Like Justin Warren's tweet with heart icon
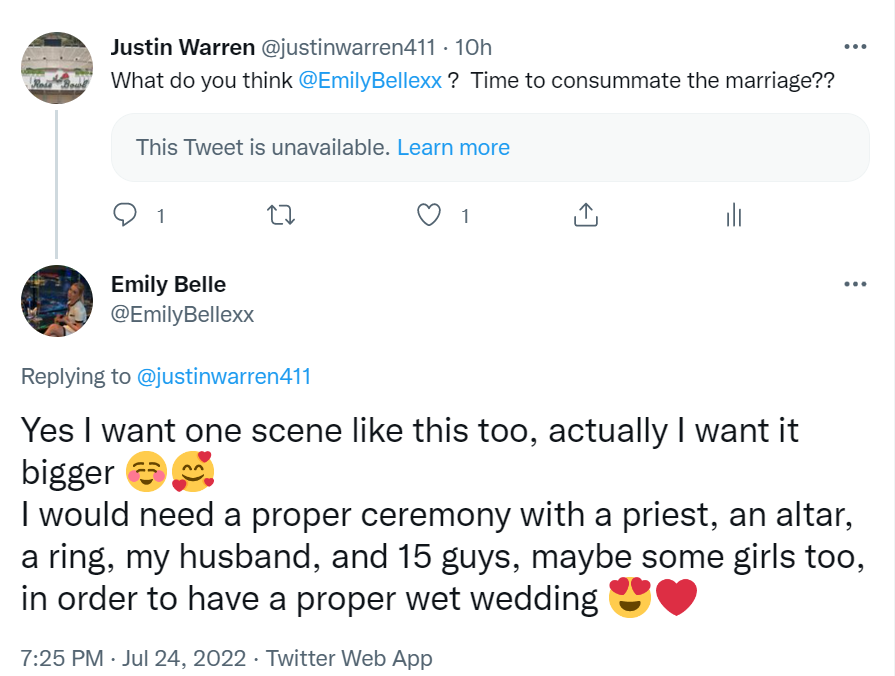This screenshot has height=676, width=895. click(430, 214)
